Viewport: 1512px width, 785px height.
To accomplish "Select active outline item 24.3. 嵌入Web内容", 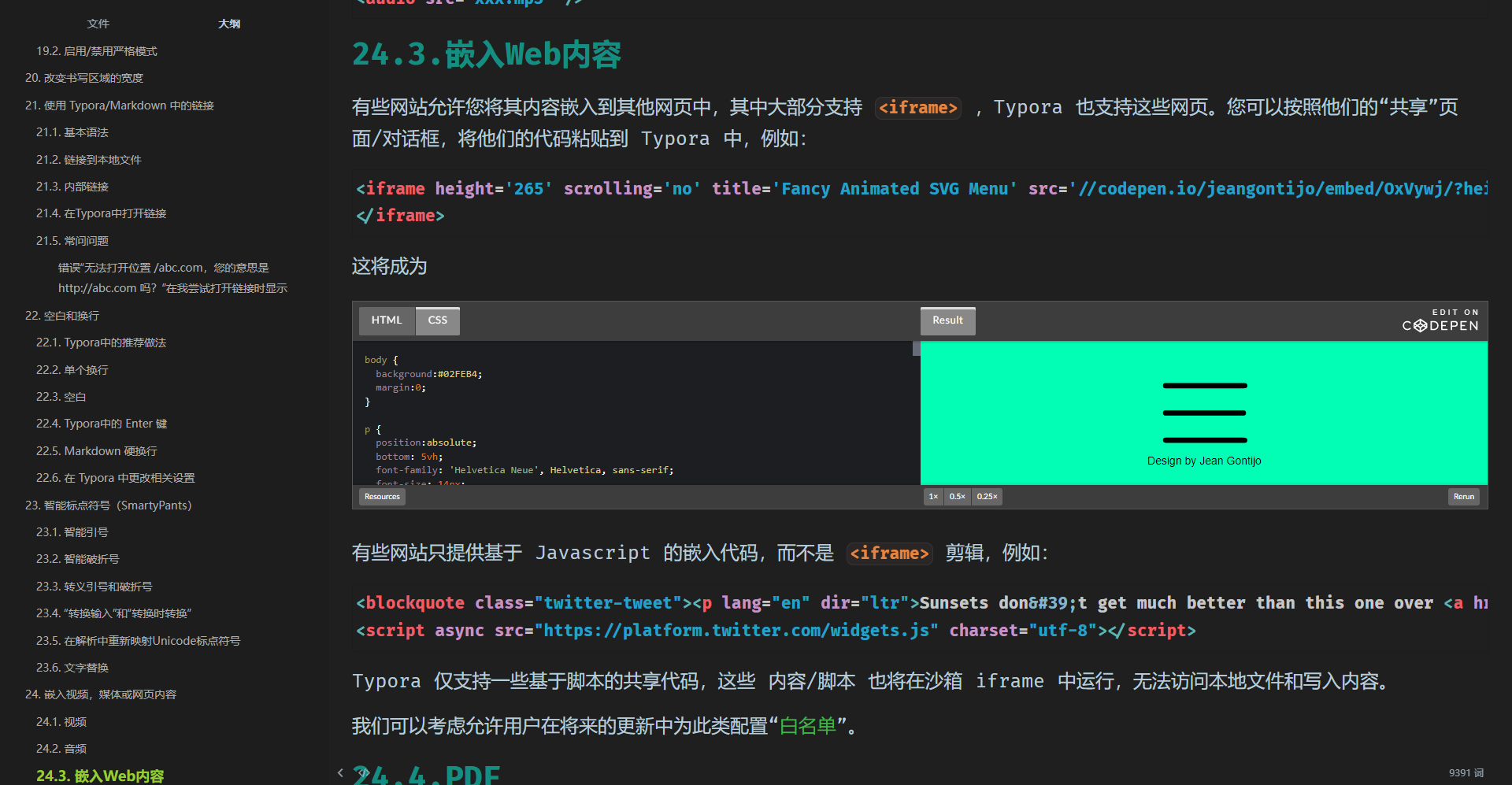I will (100, 776).
